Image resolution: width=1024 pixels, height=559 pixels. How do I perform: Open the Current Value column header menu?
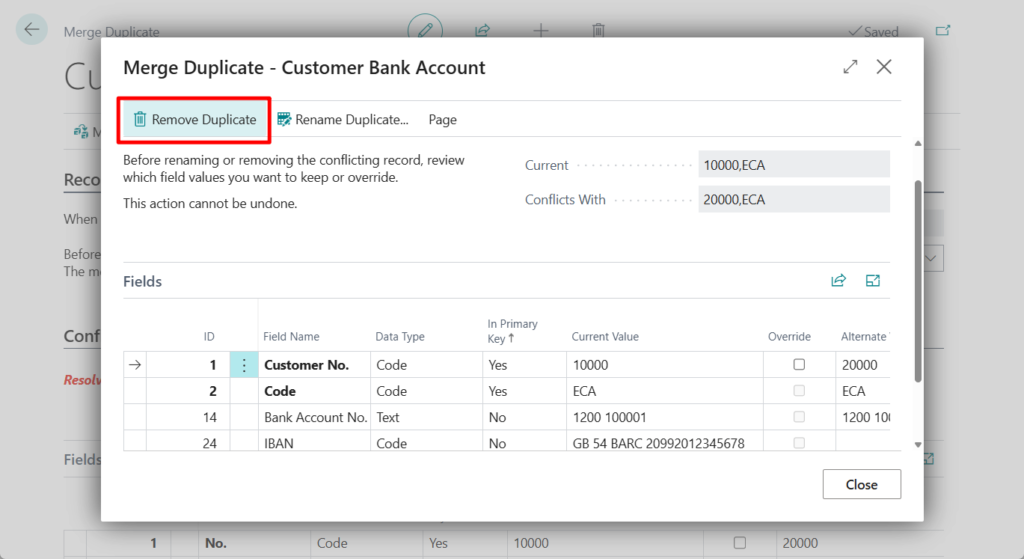click(604, 337)
